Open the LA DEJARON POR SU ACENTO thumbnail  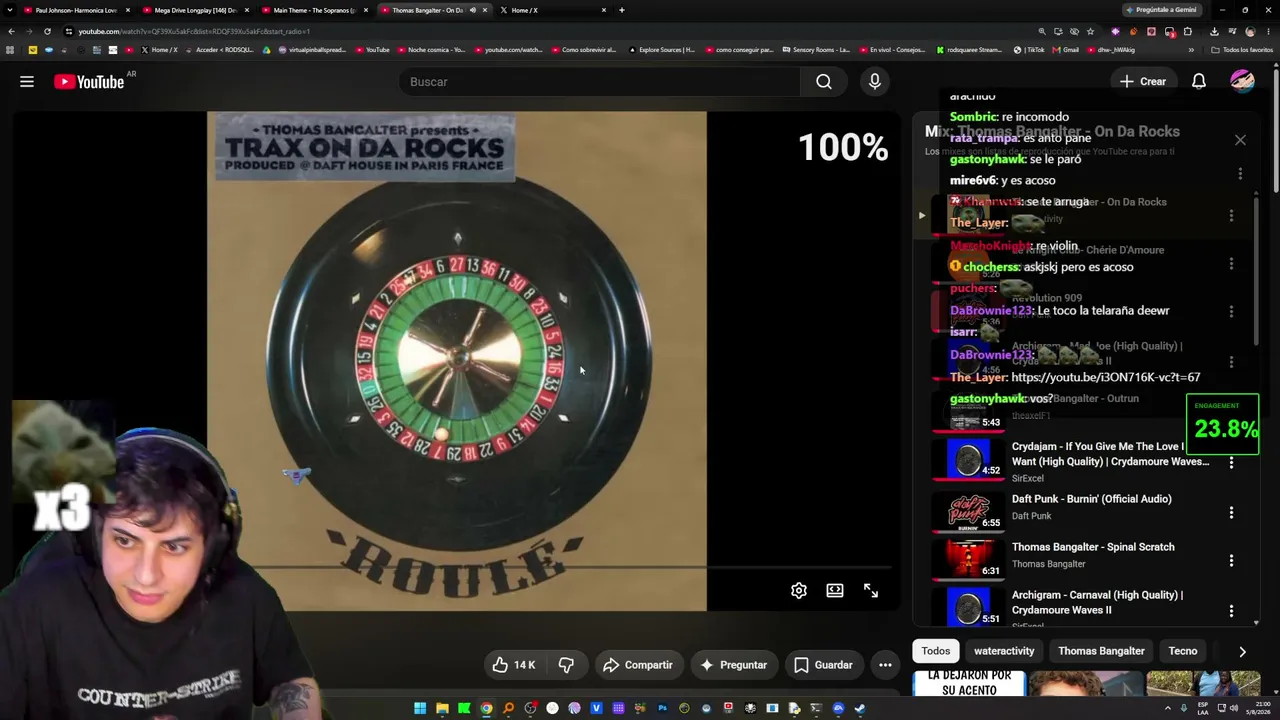point(969,684)
